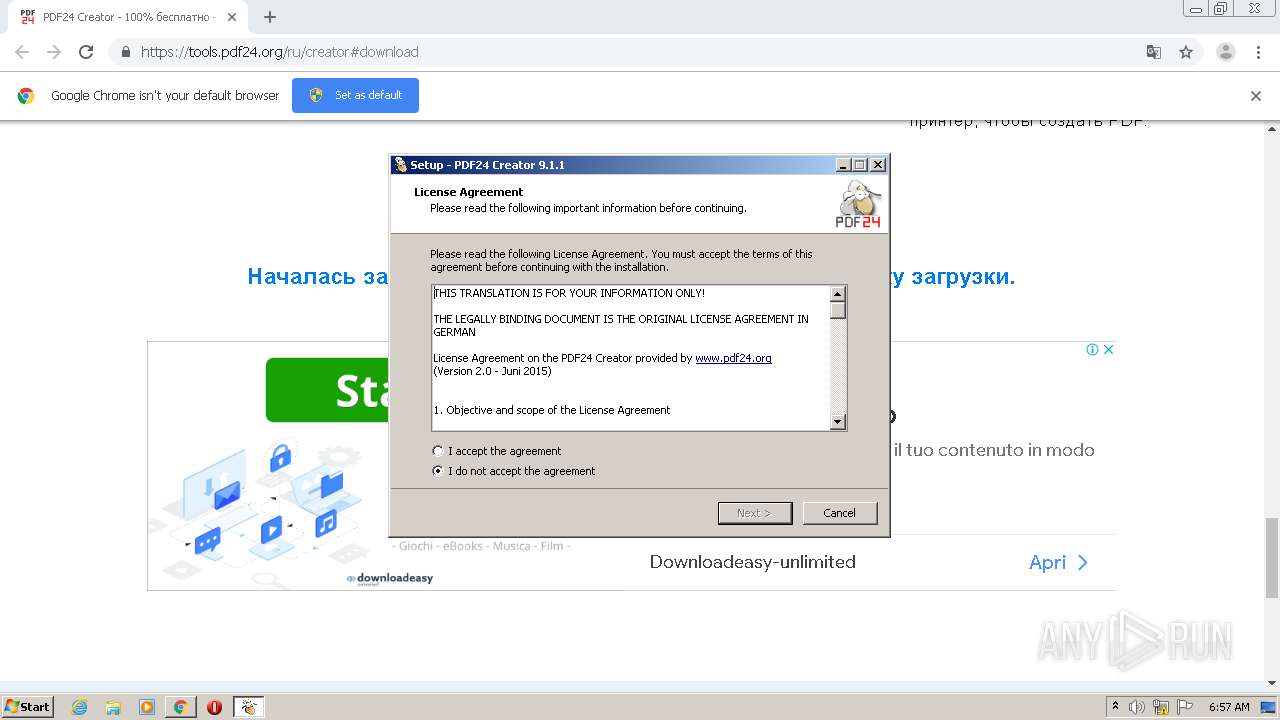
Task: Go forward in Chrome
Action: pyautogui.click(x=54, y=52)
